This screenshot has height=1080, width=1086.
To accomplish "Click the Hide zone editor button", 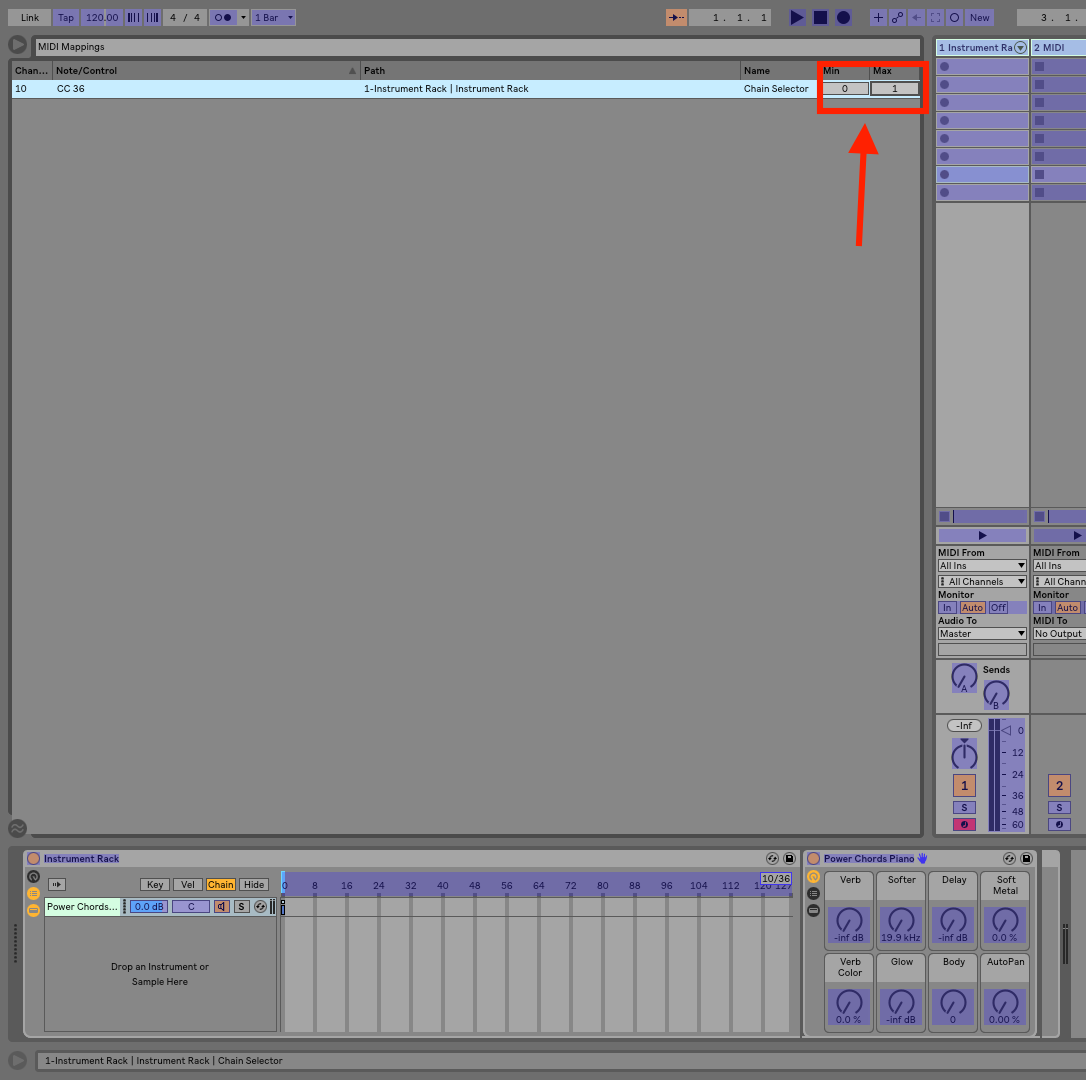I will (x=254, y=885).
